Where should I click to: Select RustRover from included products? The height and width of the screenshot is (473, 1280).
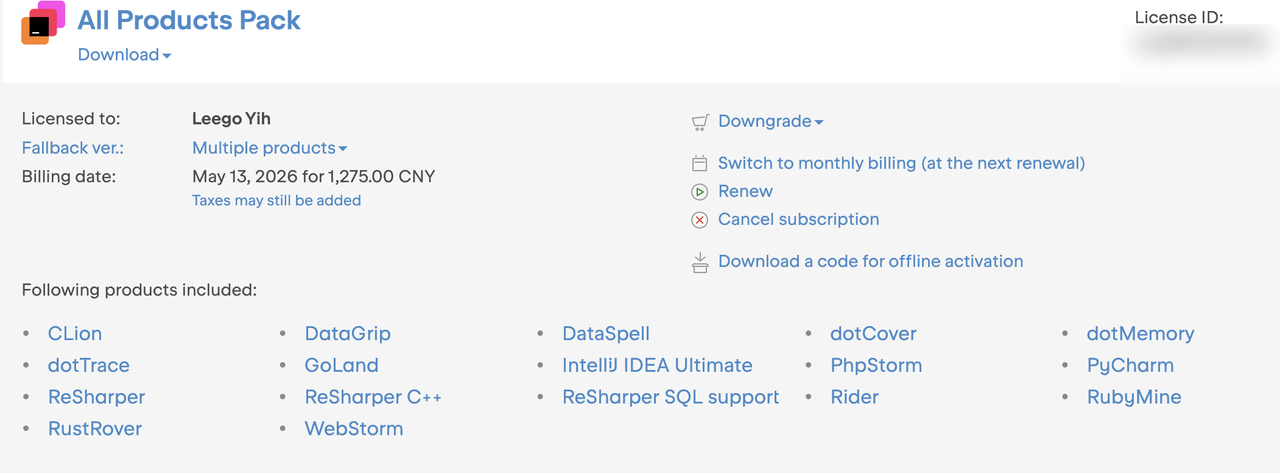(95, 428)
